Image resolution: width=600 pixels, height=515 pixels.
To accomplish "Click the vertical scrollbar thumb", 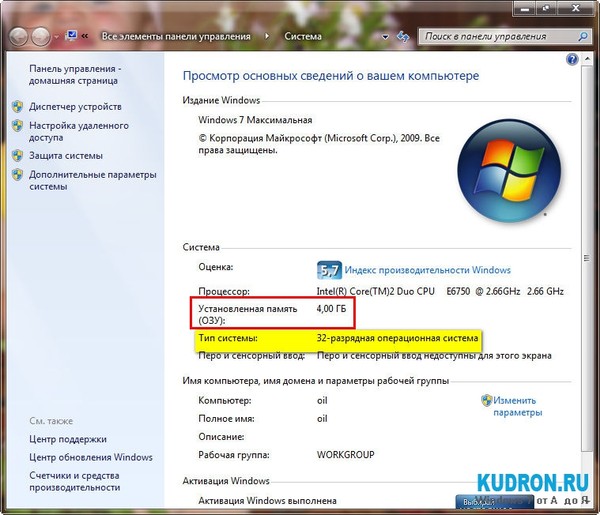I will click(587, 258).
